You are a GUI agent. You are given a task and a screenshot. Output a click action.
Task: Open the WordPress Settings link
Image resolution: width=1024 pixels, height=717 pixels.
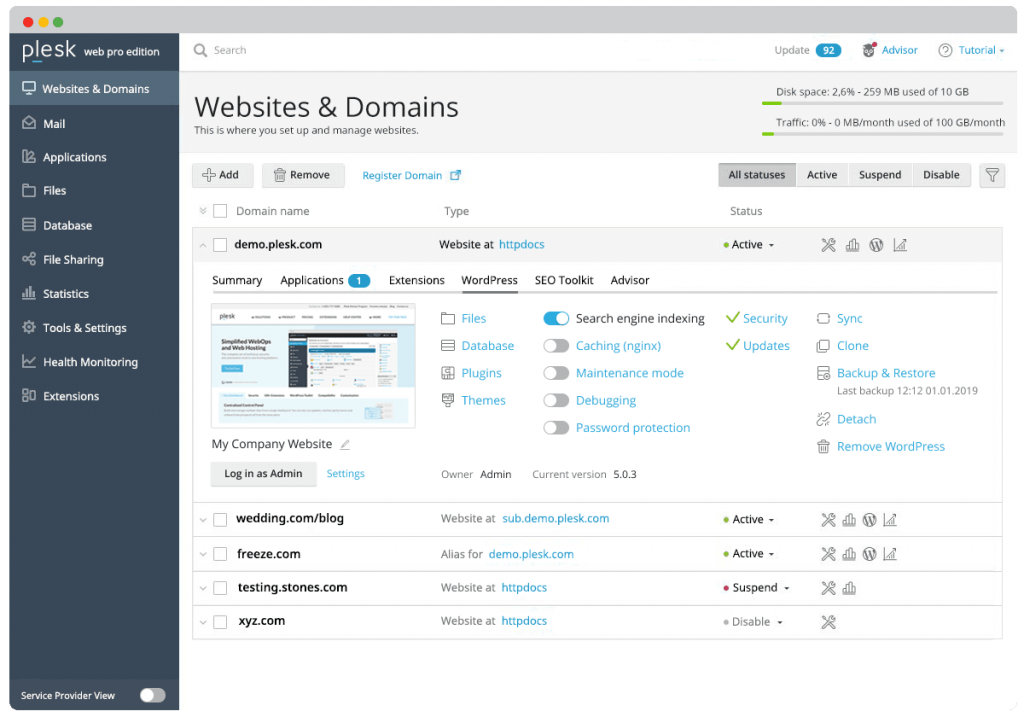[345, 473]
